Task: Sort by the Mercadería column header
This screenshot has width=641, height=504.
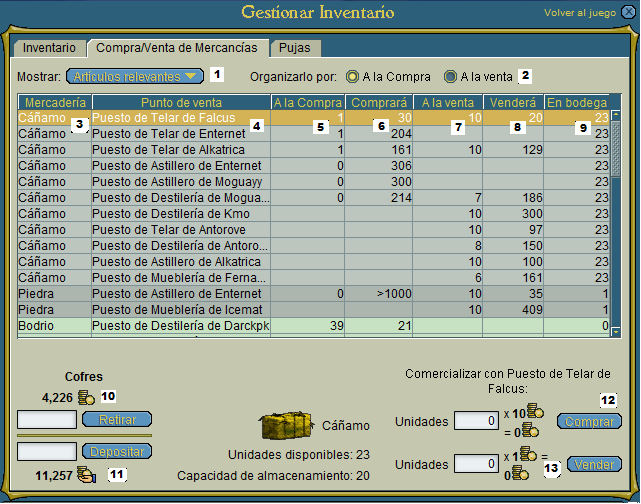Action: [x=54, y=102]
